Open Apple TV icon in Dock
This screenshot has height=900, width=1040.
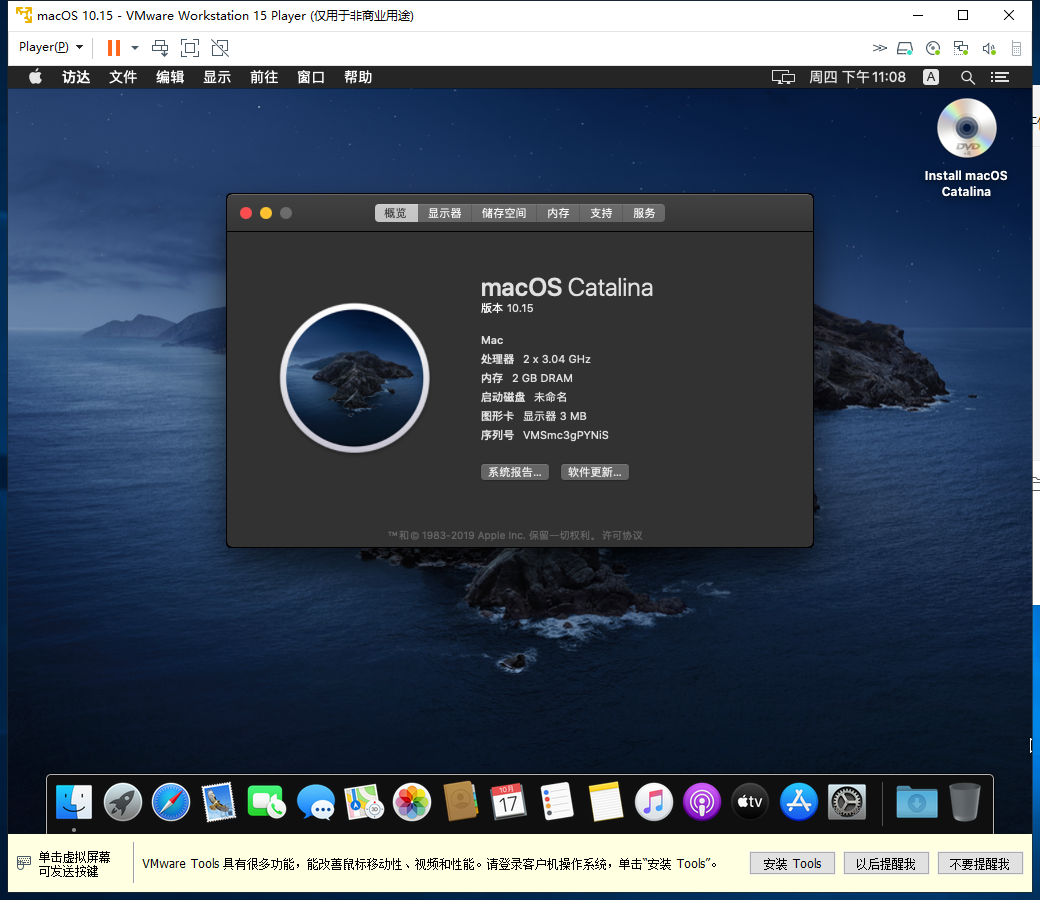[x=750, y=802]
